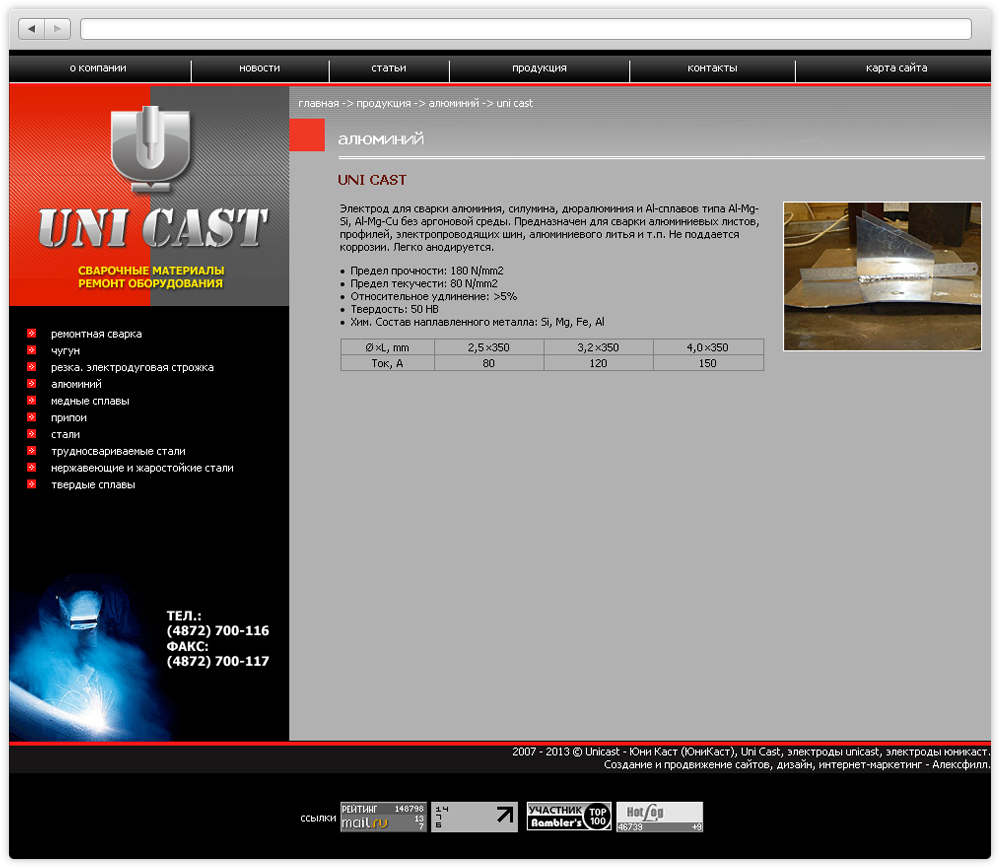
Task: Click the '4,0×350' table cell
Action: pos(708,348)
